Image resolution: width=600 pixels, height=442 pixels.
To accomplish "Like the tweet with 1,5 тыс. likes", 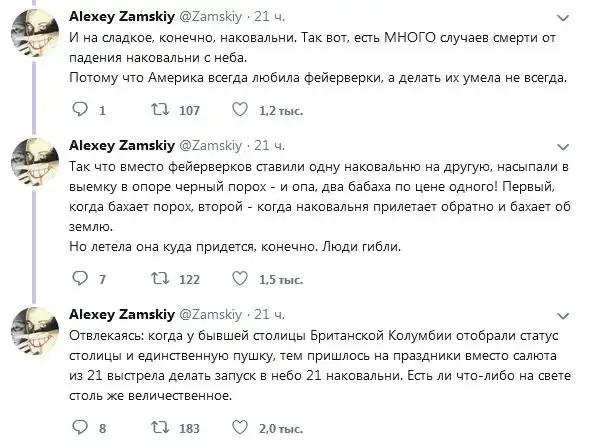I will (242, 279).
